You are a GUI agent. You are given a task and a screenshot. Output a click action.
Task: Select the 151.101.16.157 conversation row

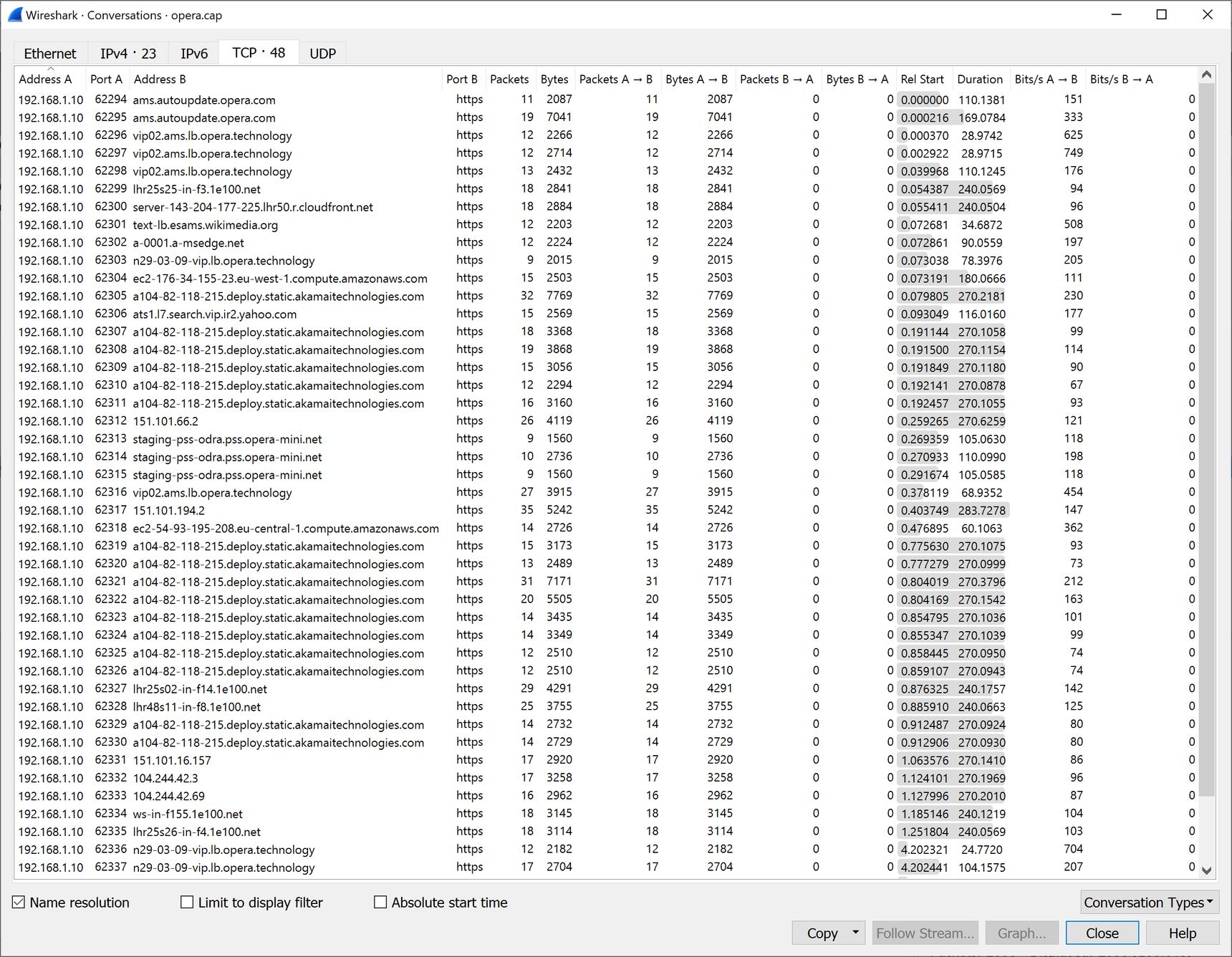(x=606, y=760)
